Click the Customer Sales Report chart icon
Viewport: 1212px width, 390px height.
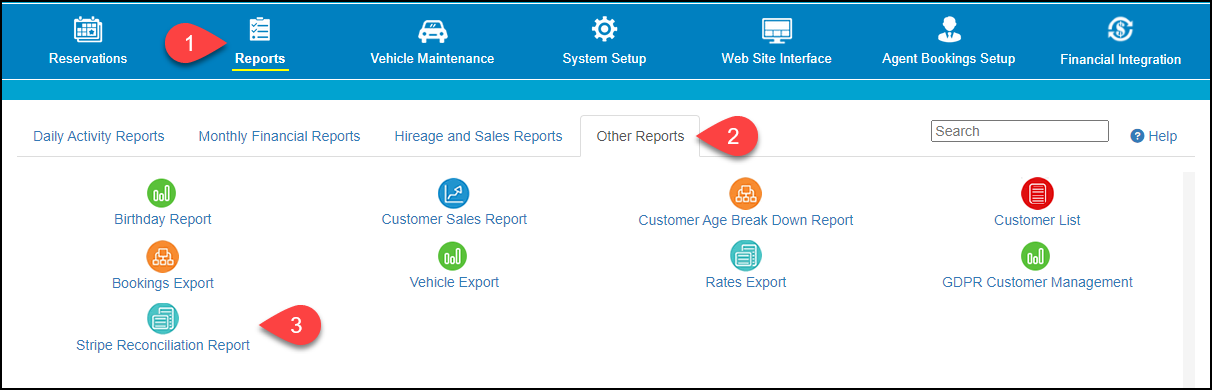click(454, 193)
